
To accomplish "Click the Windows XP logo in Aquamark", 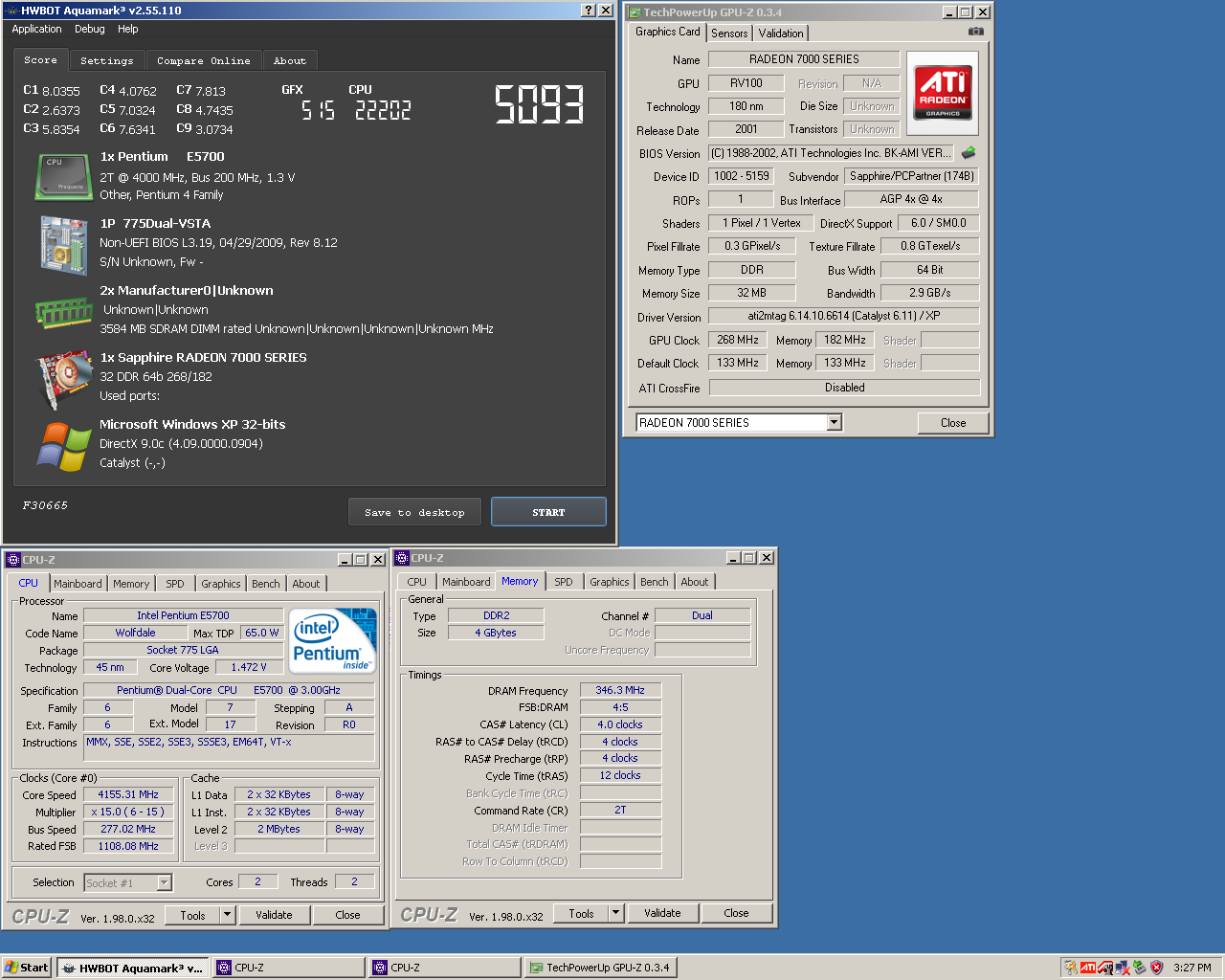I will click(64, 446).
